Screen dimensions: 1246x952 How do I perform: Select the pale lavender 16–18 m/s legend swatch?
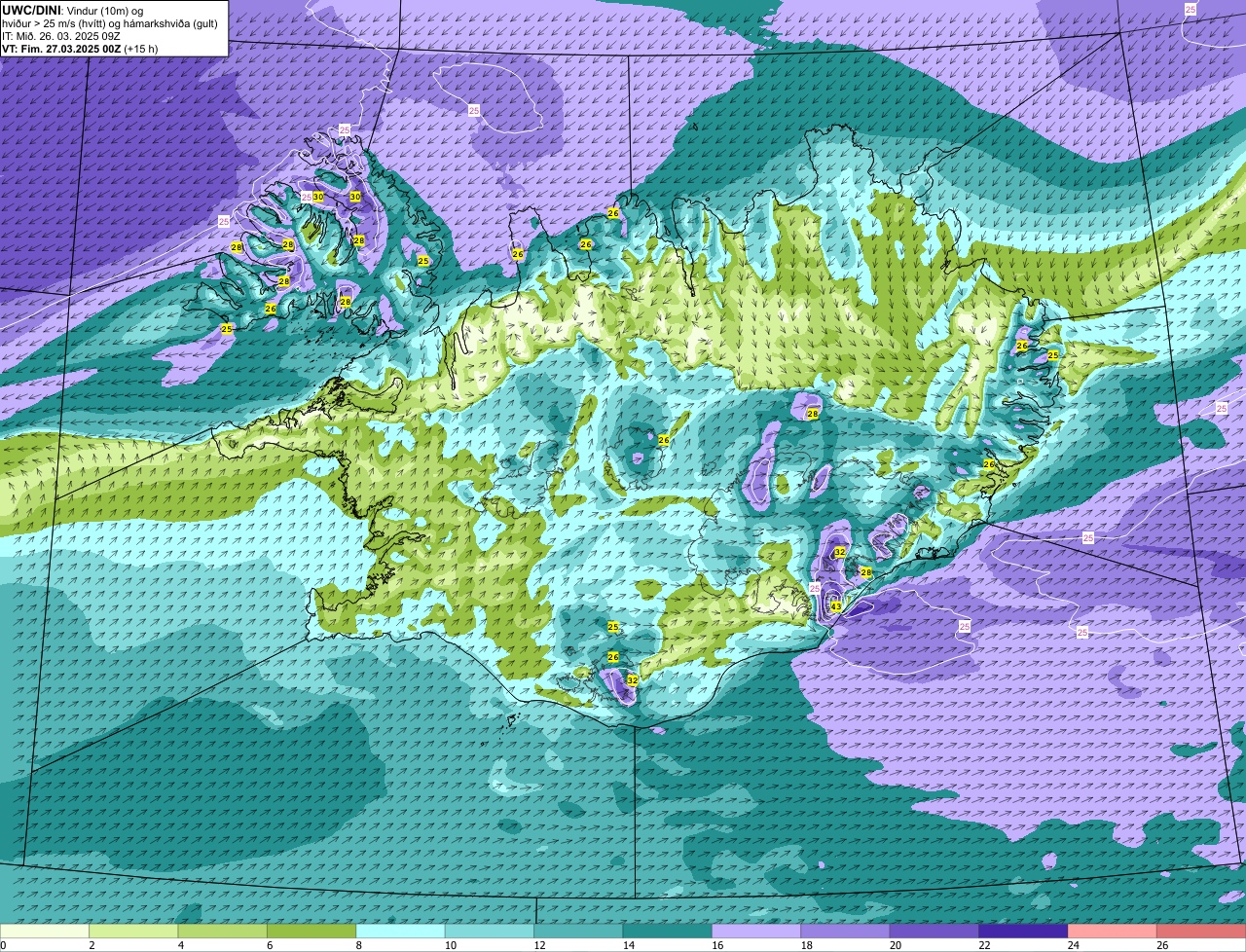(x=757, y=931)
